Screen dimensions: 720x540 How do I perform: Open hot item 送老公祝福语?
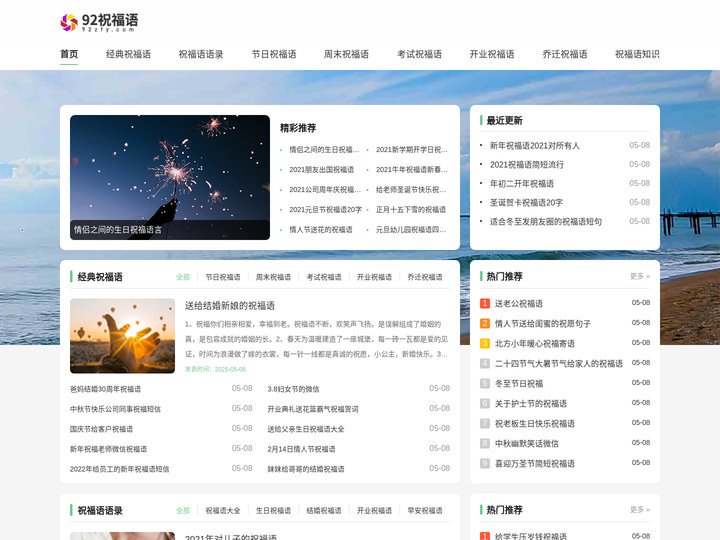pos(519,304)
